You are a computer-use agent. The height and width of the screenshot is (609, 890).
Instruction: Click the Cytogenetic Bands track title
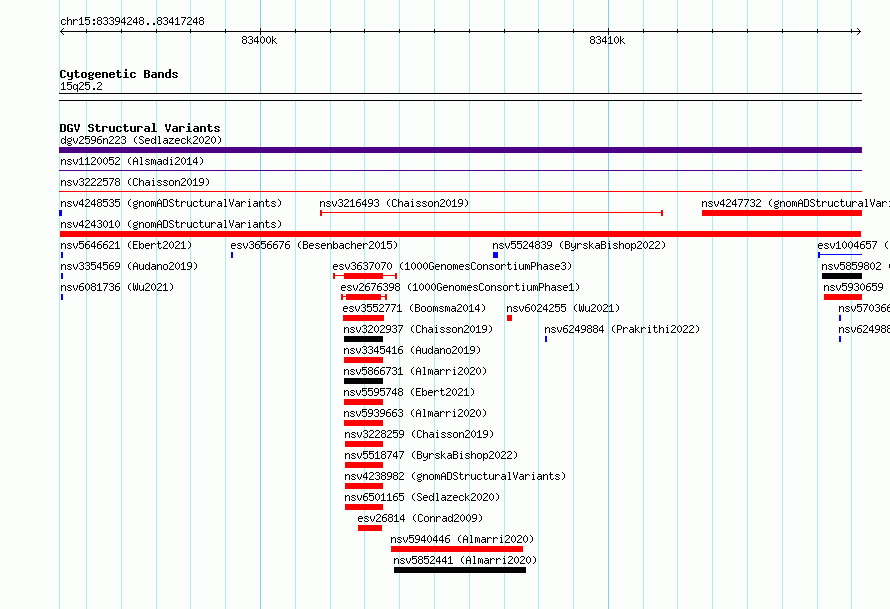[x=119, y=74]
